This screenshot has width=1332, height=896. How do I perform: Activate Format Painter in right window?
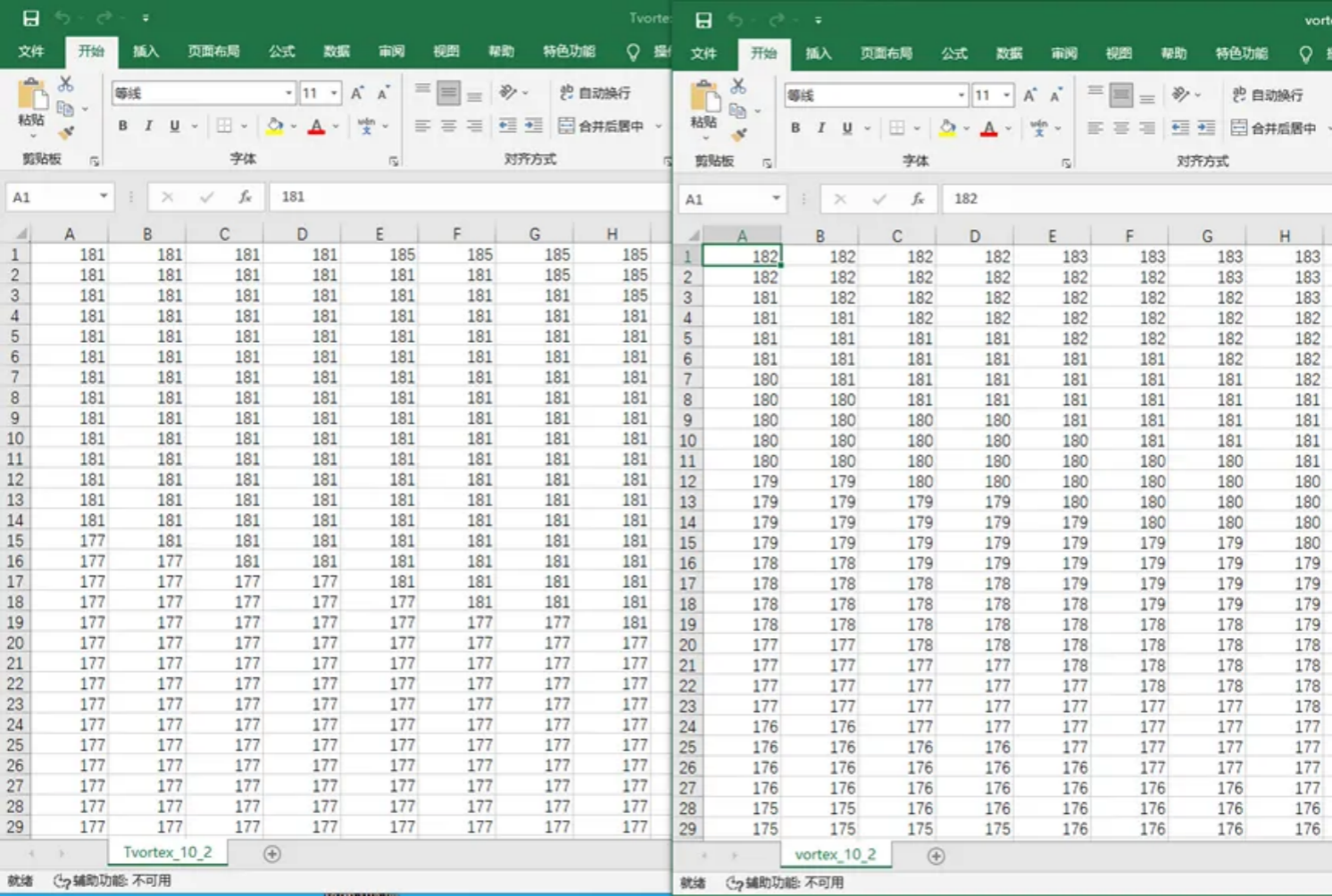coord(738,136)
